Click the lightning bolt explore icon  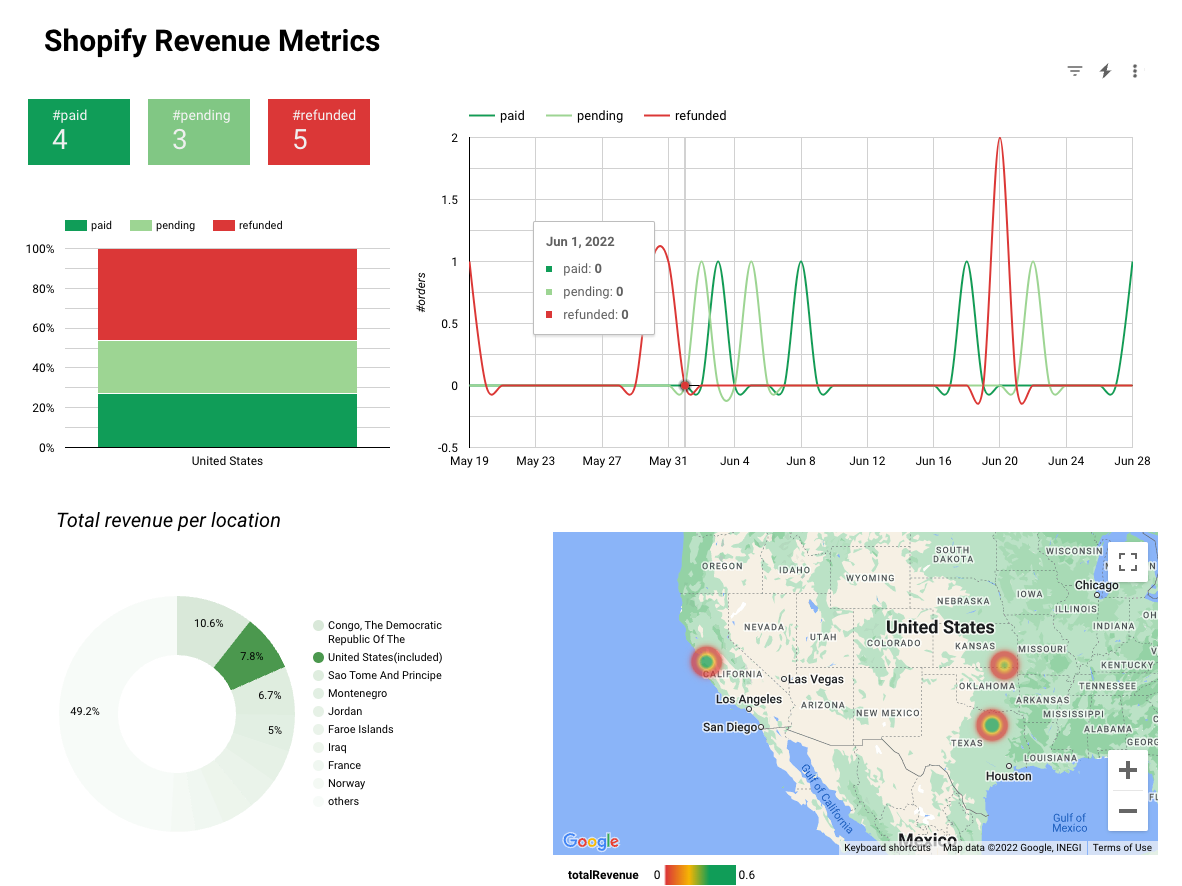(1105, 71)
